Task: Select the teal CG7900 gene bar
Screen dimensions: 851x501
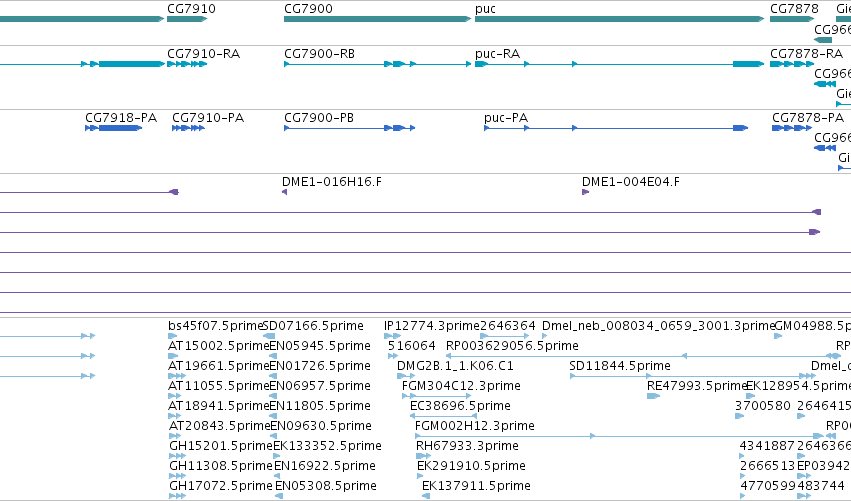Action: pyautogui.click(x=377, y=19)
